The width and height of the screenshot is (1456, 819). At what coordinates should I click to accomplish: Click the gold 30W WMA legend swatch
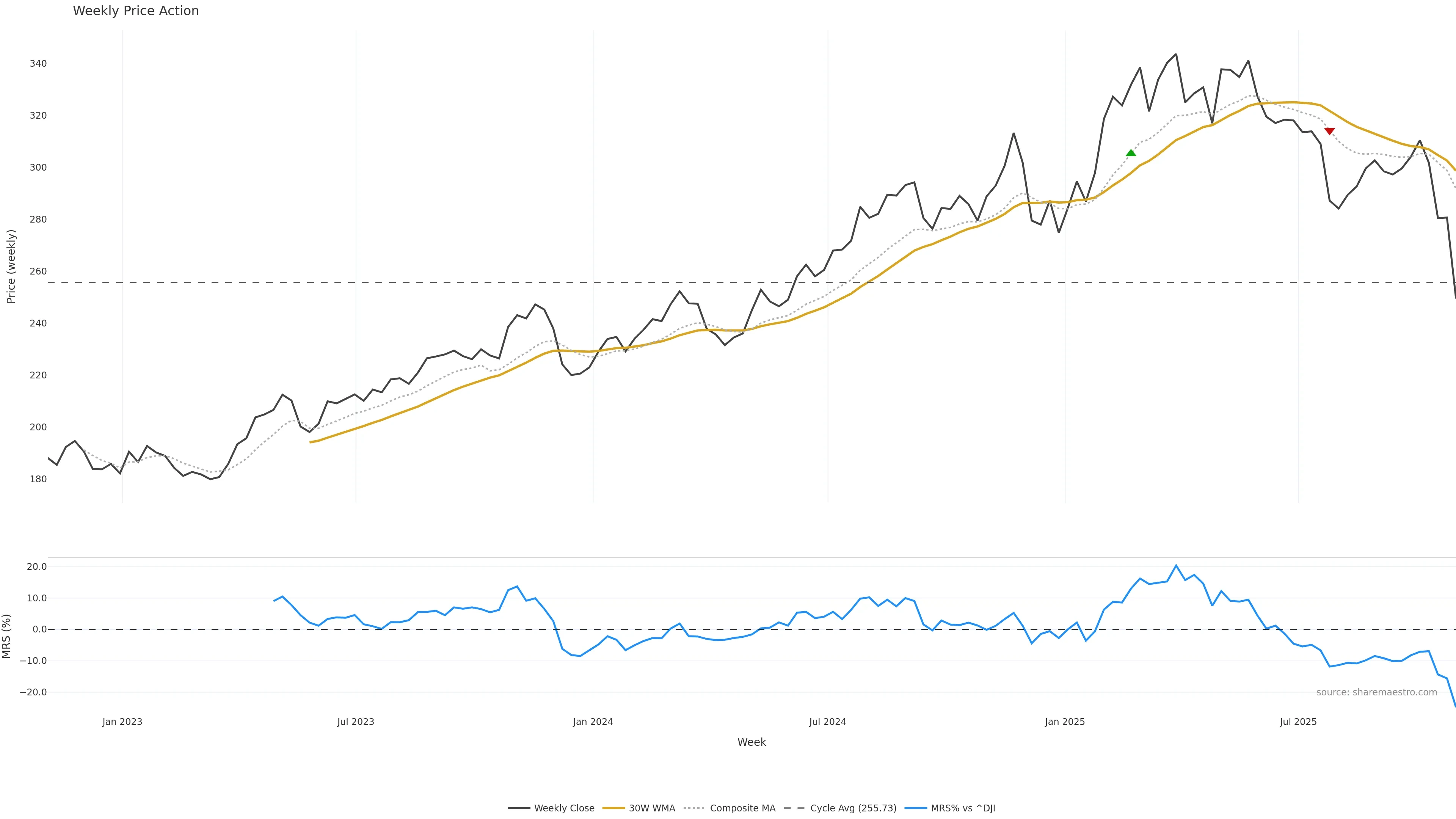613,808
